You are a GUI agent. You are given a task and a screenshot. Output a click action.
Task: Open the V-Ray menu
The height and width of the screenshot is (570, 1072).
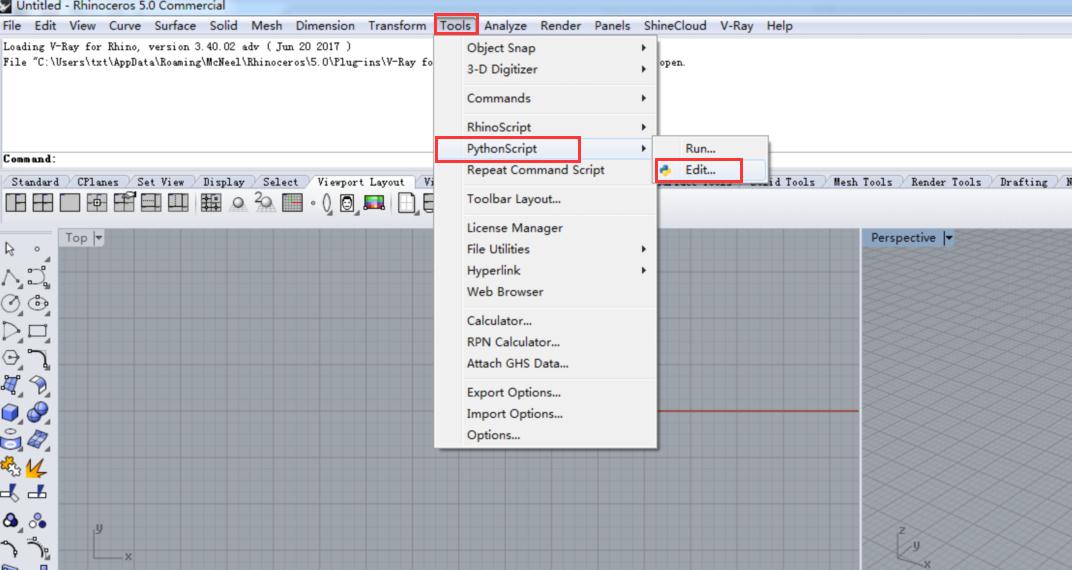[736, 25]
